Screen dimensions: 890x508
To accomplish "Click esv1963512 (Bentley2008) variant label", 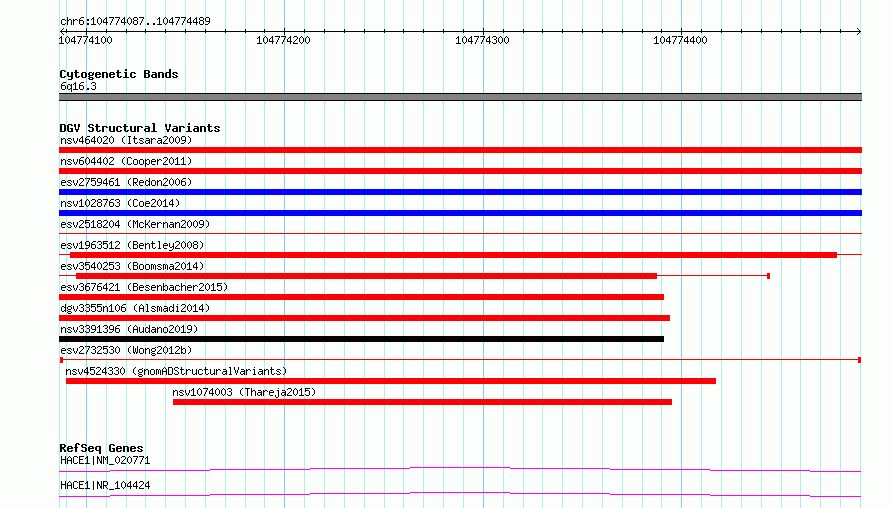I will pyautogui.click(x=132, y=245).
